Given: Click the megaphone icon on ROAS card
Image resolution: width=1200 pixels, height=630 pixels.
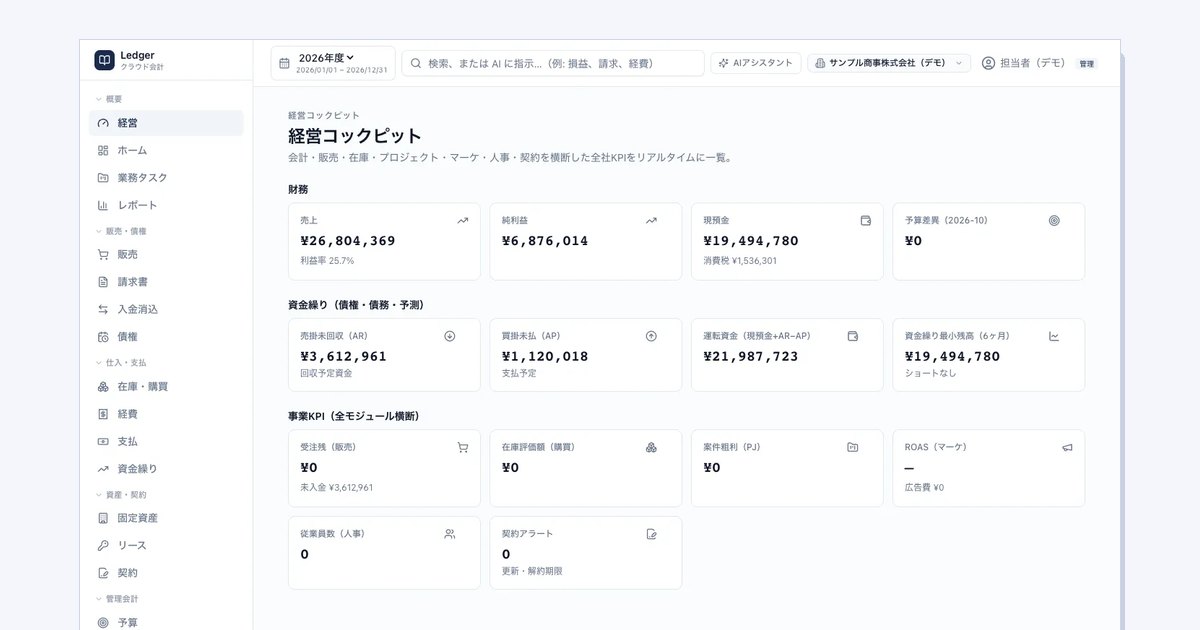Looking at the screenshot, I should click(1067, 447).
